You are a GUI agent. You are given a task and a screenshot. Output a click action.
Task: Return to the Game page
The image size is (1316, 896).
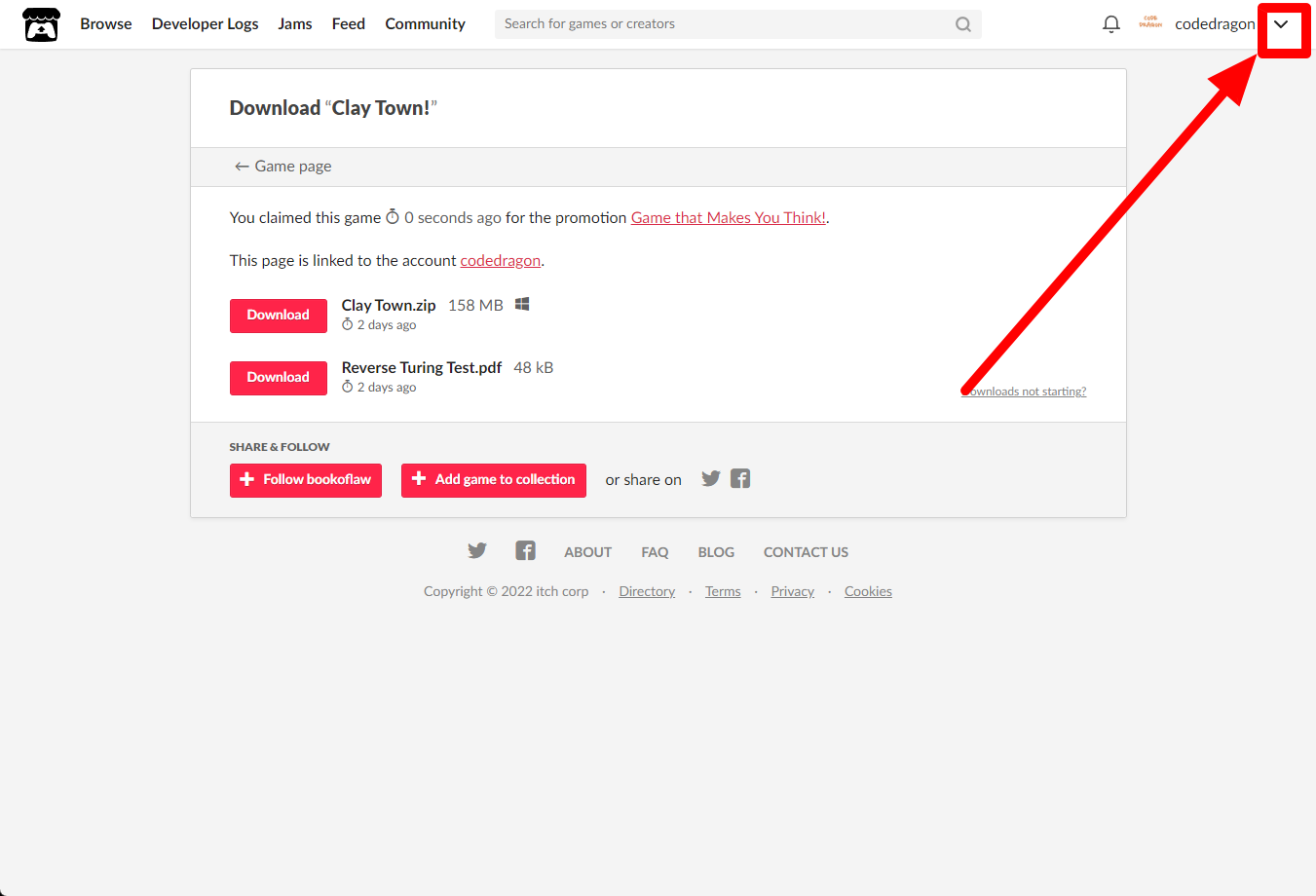pos(282,167)
